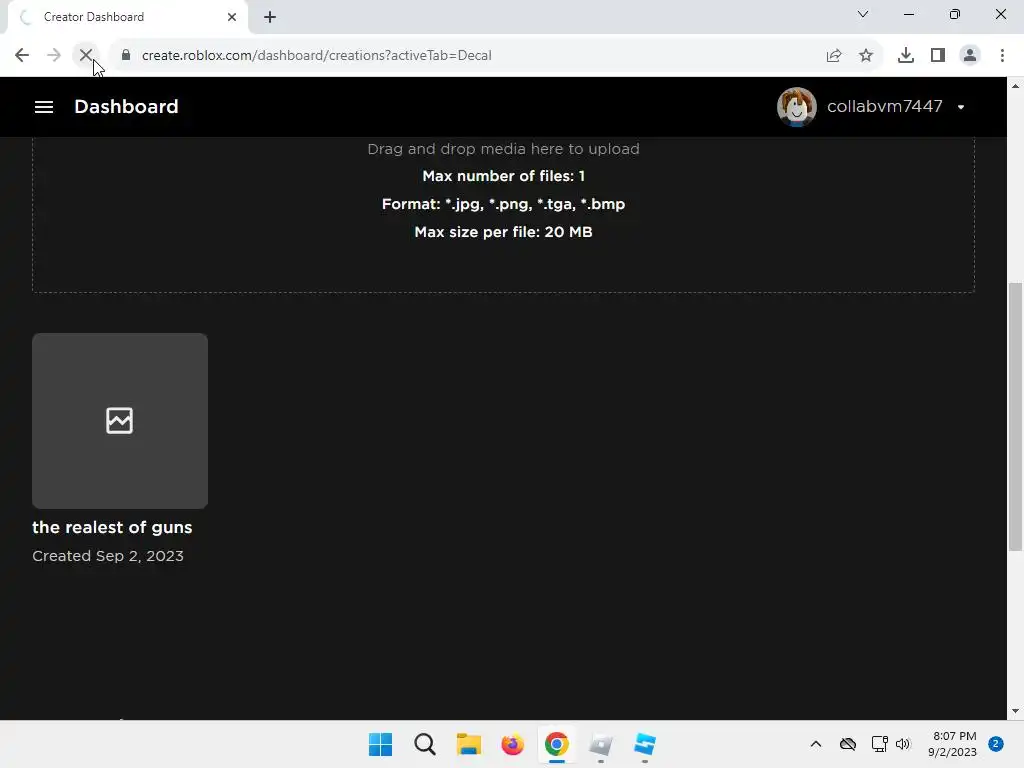Open the tab search chevron

863,14
